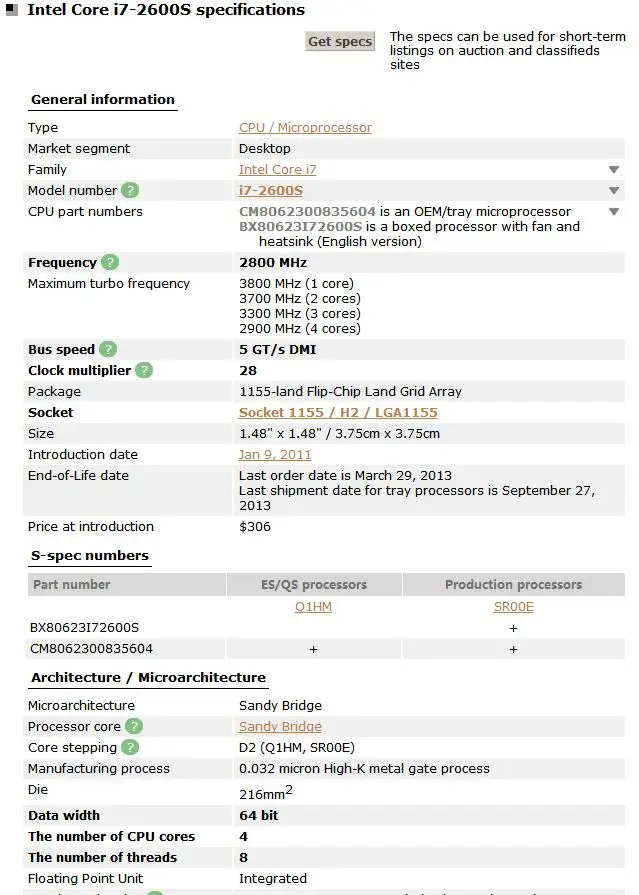Click the help icon next to Model number

[130, 190]
